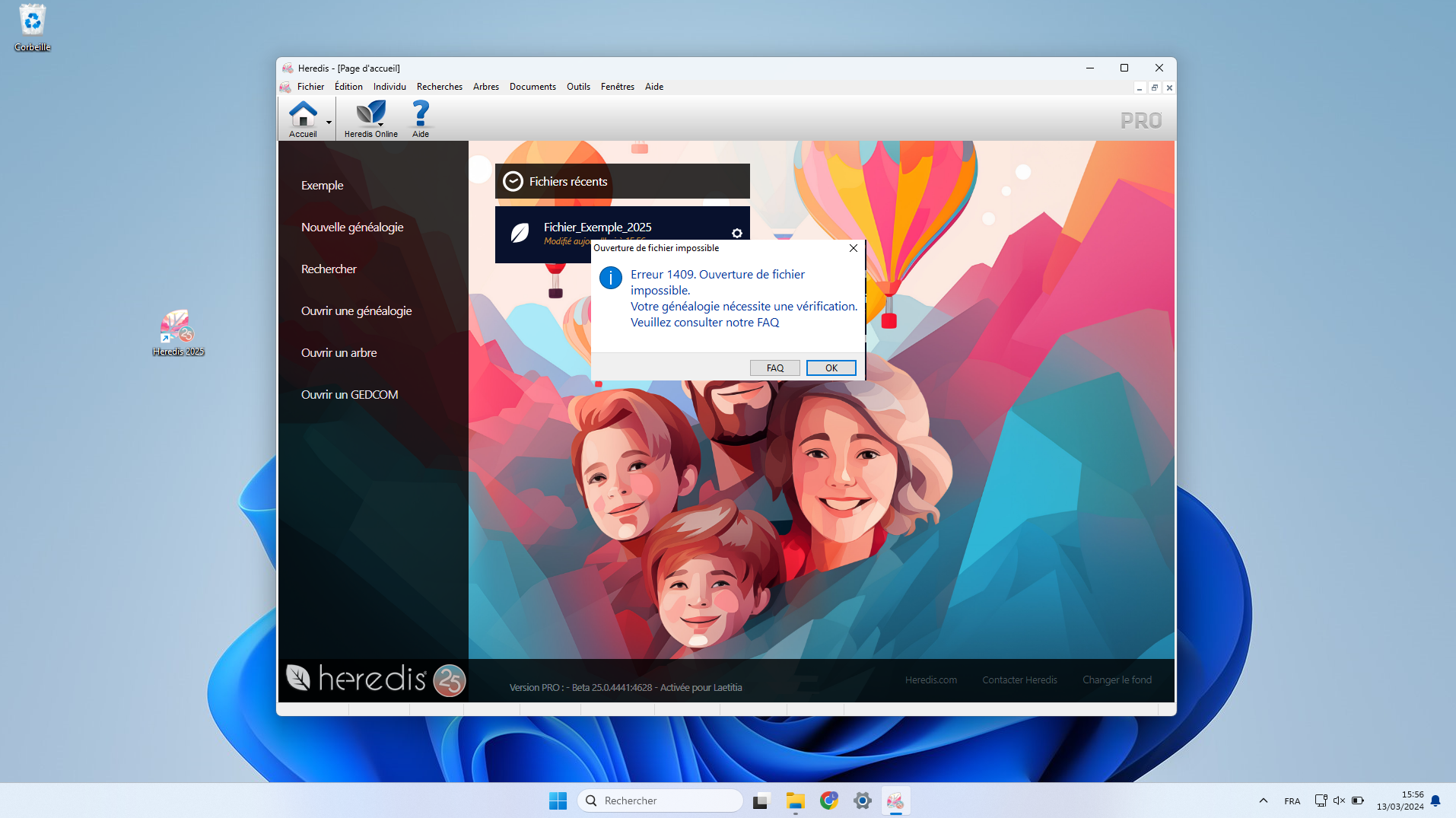The height and width of the screenshot is (818, 1456).
Task: Open Heredis Online from the toolbar
Action: [x=370, y=113]
